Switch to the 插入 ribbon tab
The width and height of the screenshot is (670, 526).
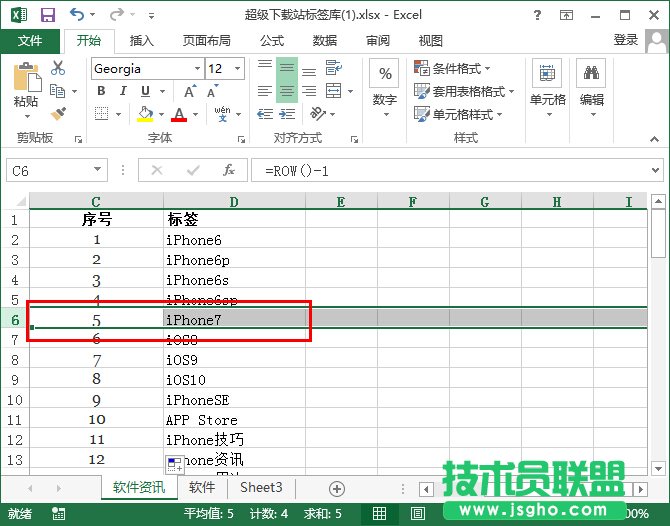point(142,41)
